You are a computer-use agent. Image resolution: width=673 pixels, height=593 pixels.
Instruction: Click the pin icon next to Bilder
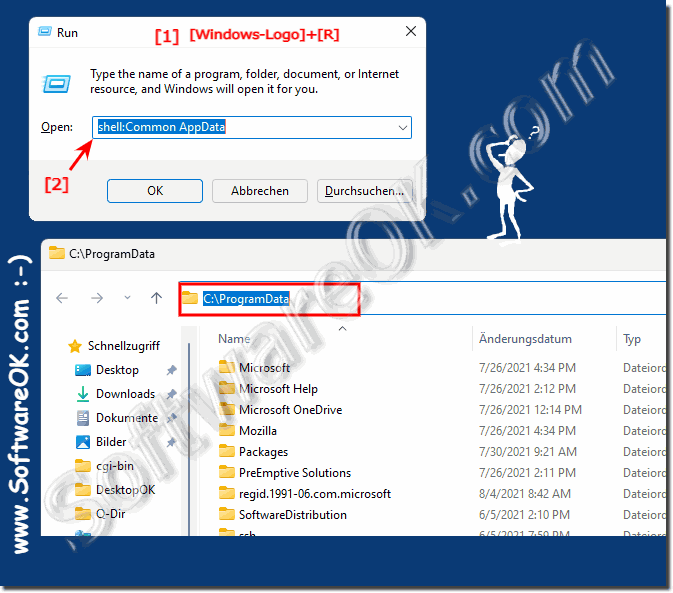pos(172,442)
